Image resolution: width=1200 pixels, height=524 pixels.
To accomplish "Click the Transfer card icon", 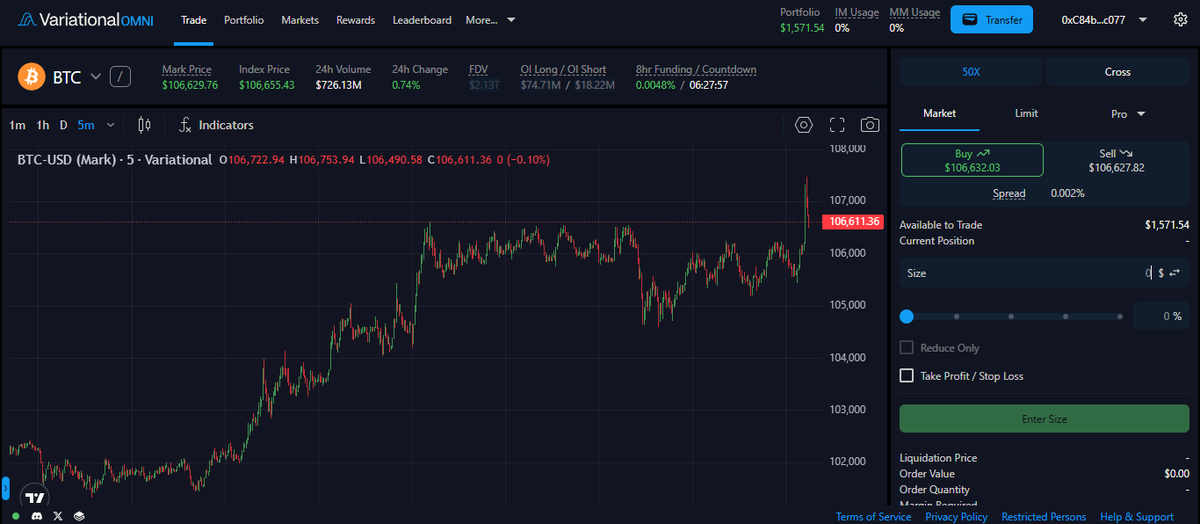I will coord(969,19).
